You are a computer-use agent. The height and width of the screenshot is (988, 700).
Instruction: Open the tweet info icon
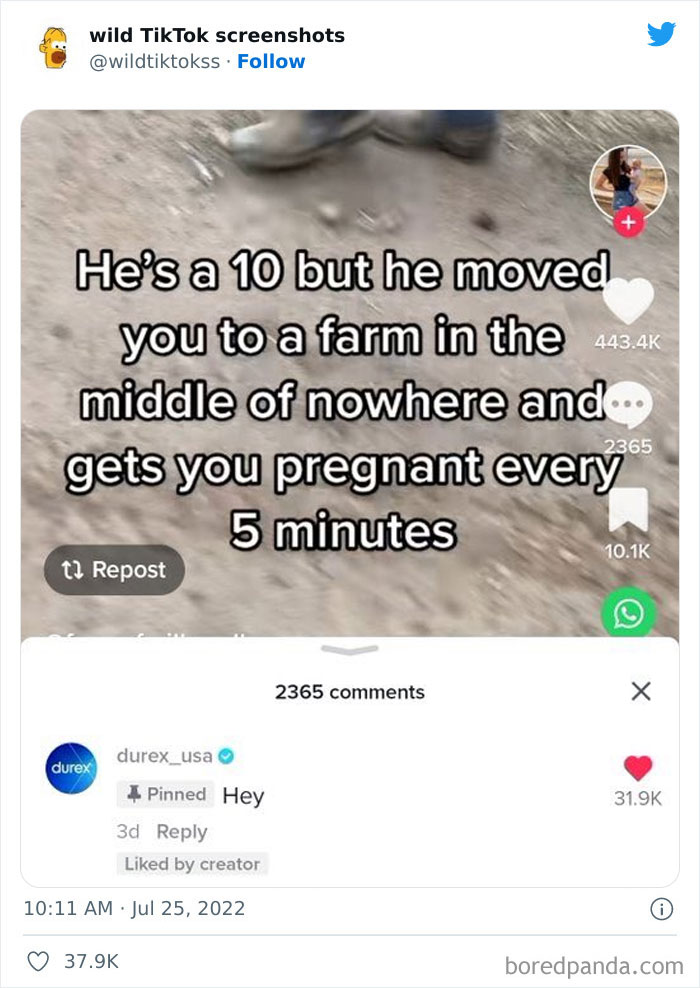coord(662,909)
